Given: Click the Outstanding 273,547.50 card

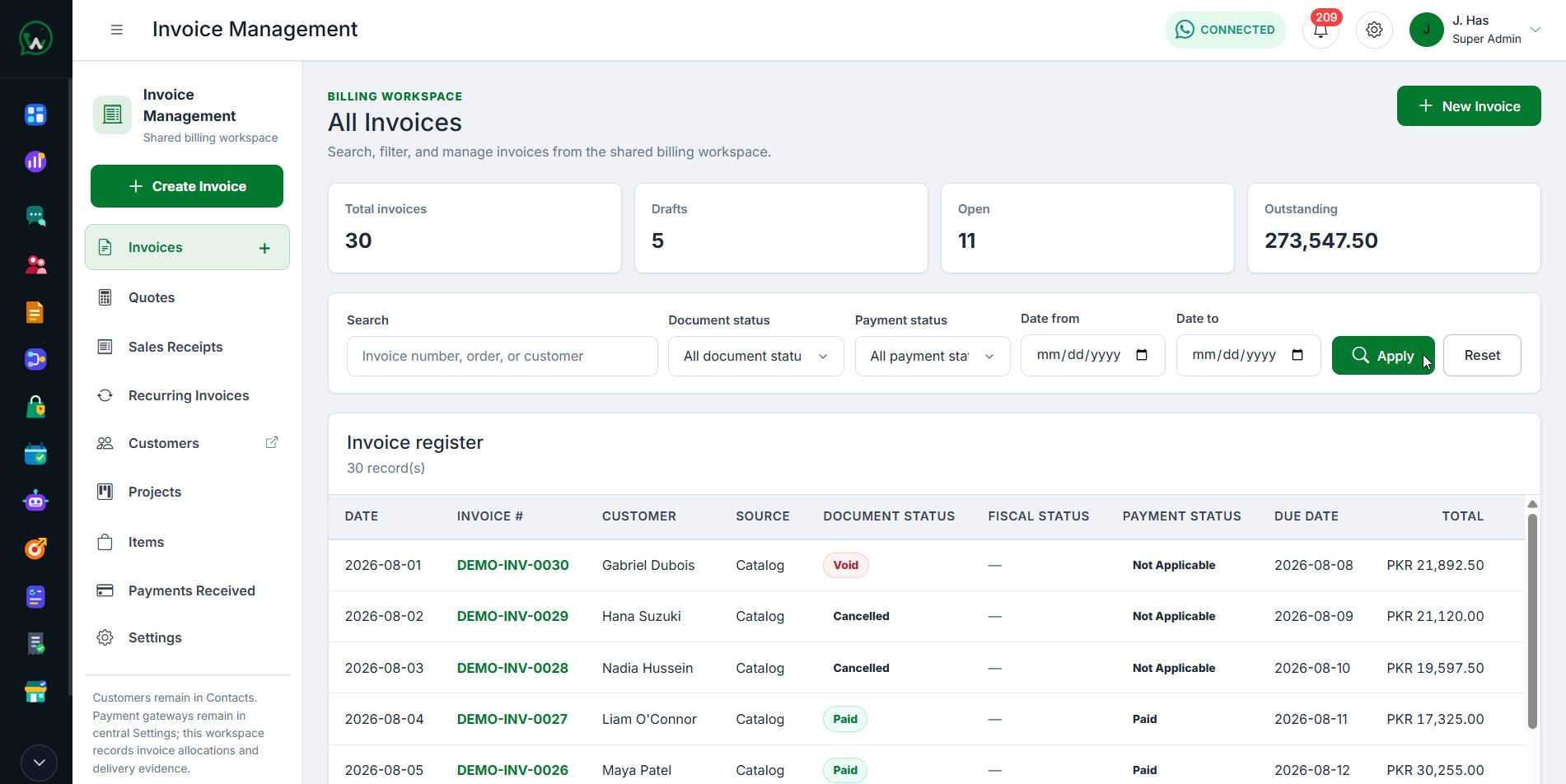Looking at the screenshot, I should click(x=1394, y=228).
